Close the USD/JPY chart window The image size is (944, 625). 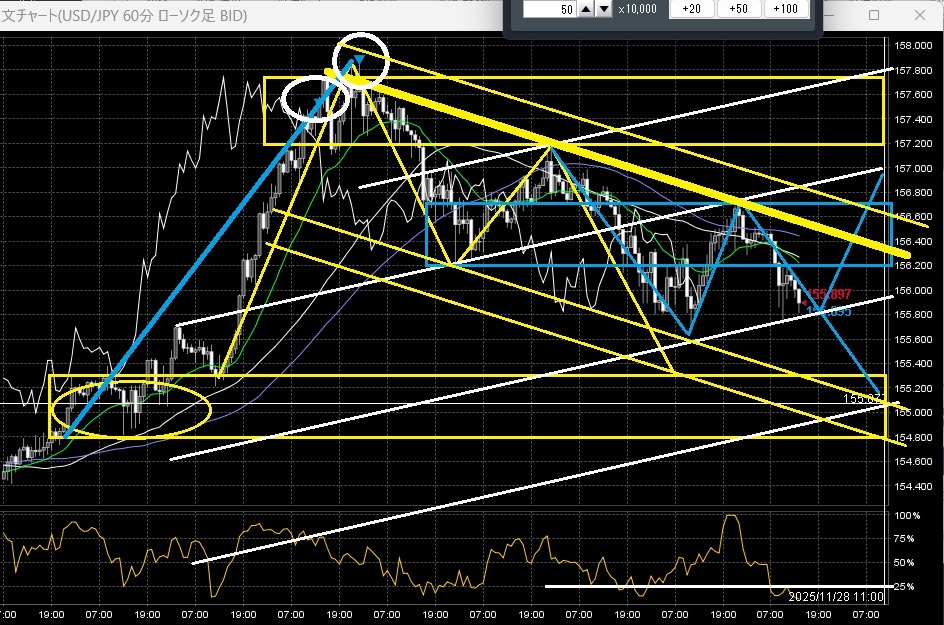coord(920,16)
